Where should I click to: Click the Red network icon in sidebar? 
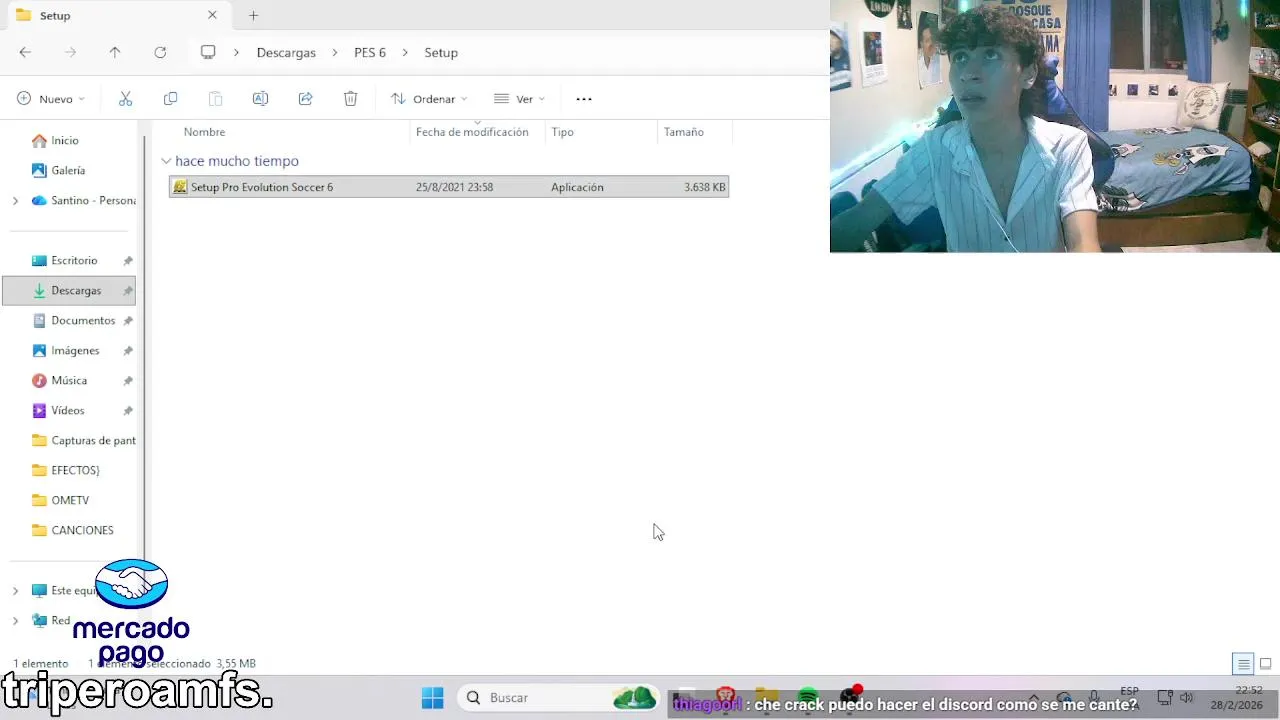[x=39, y=620]
